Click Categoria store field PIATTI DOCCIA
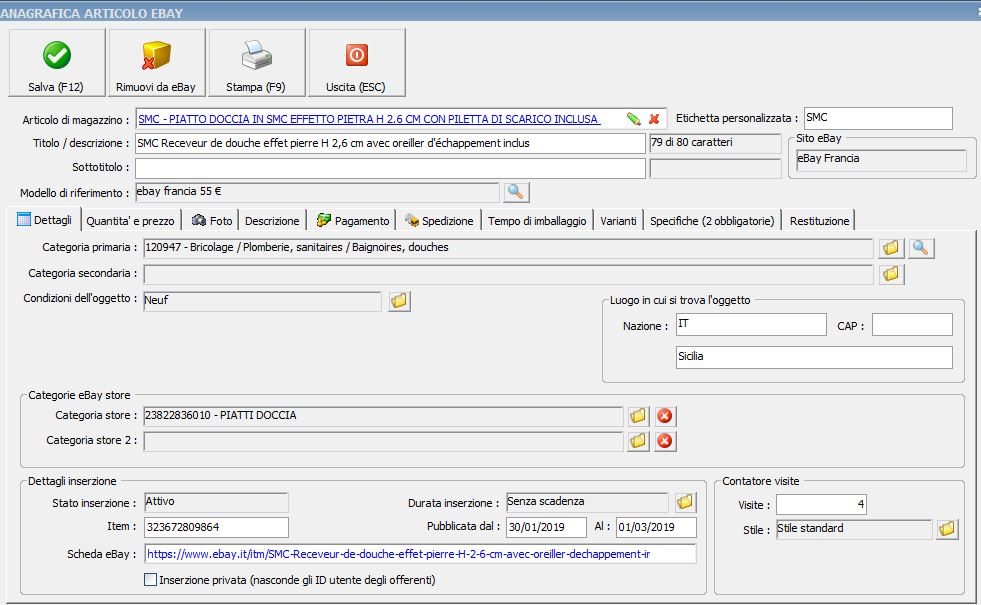Image resolution: width=981 pixels, height=605 pixels. tap(384, 416)
